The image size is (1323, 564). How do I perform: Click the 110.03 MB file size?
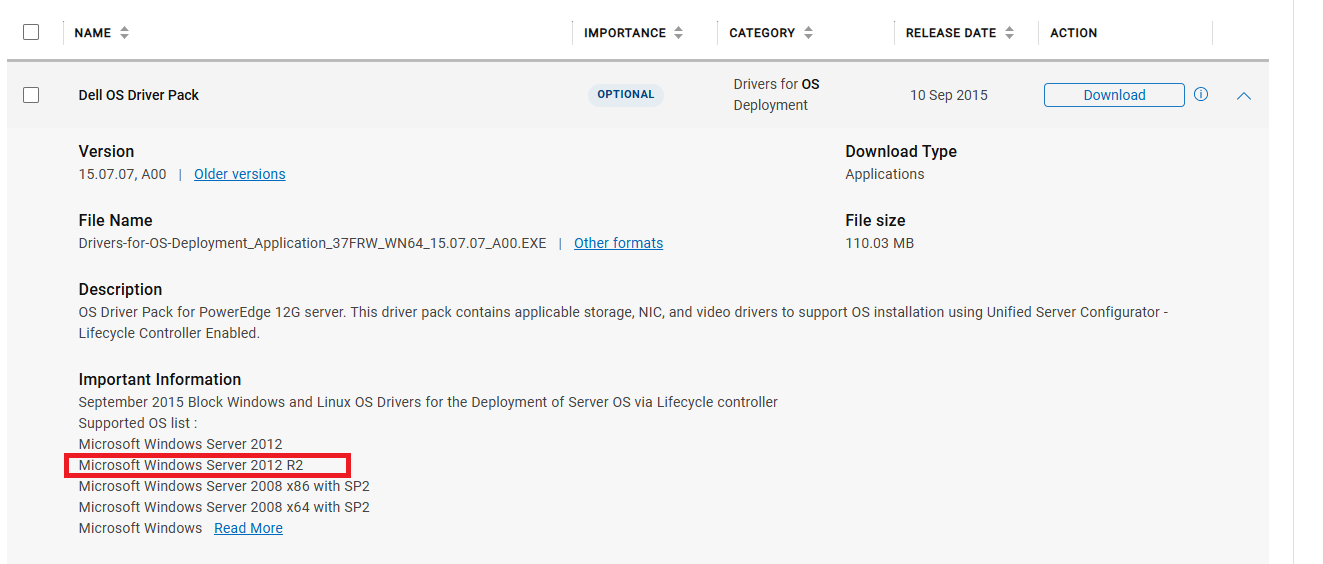pos(880,243)
